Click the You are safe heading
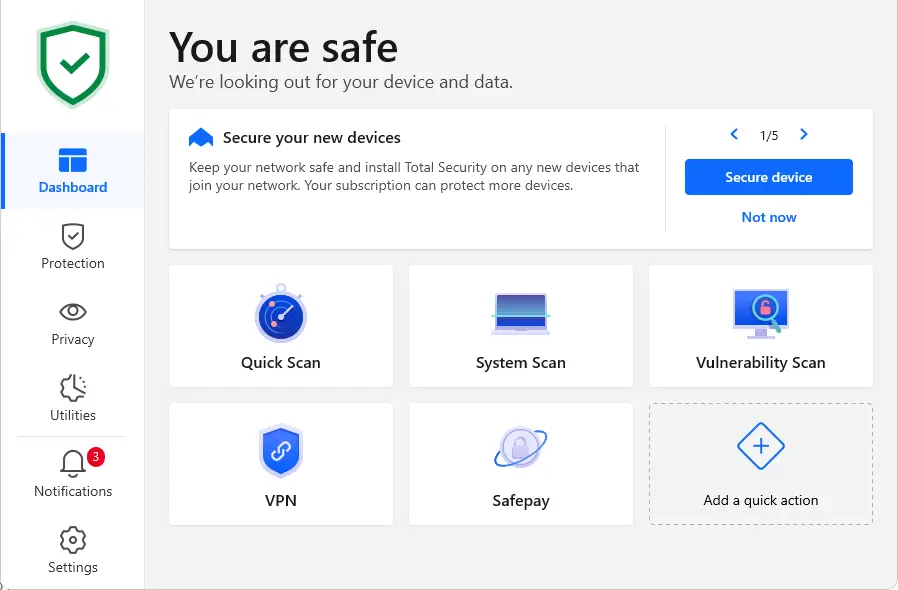The image size is (898, 590). click(283, 47)
